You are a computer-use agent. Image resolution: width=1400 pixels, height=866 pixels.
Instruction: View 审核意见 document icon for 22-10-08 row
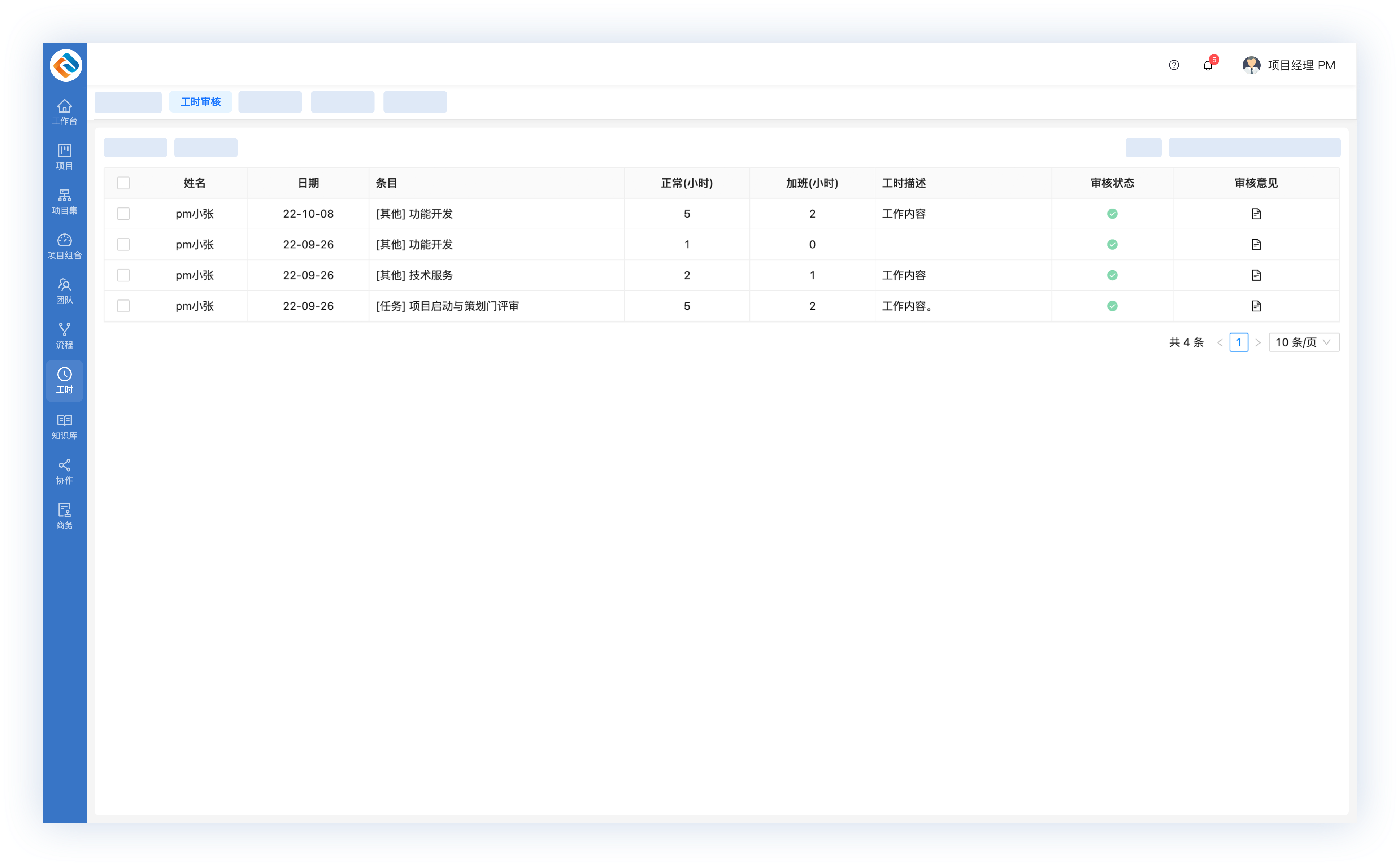[x=1256, y=214]
